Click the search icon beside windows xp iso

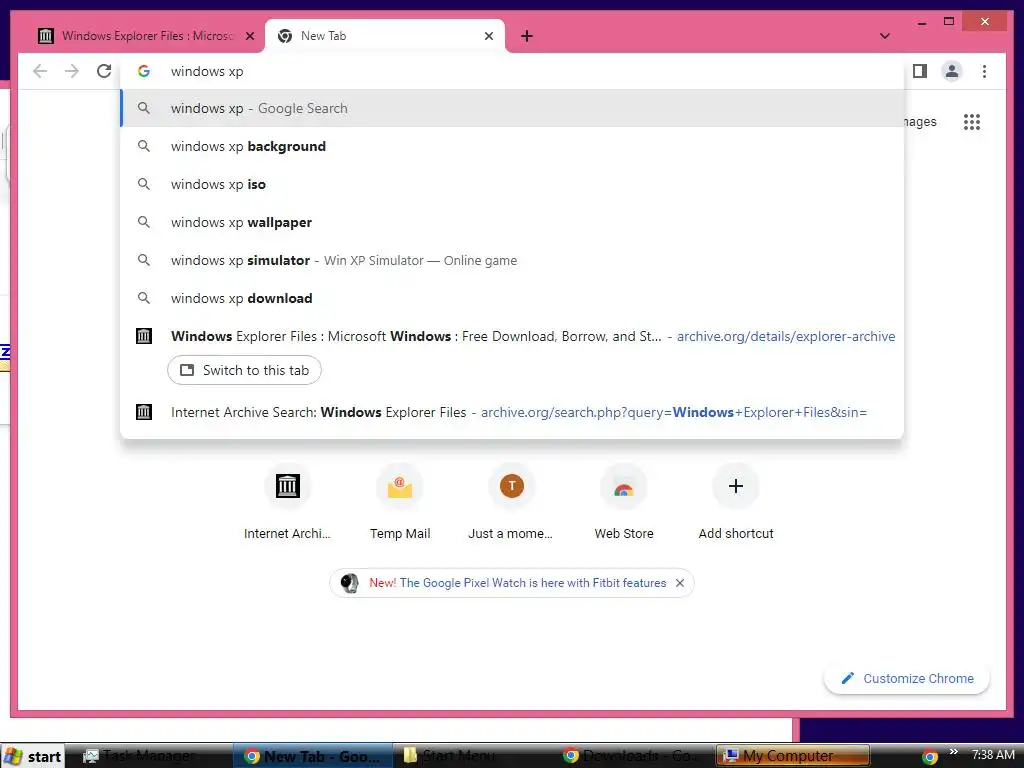(144, 184)
